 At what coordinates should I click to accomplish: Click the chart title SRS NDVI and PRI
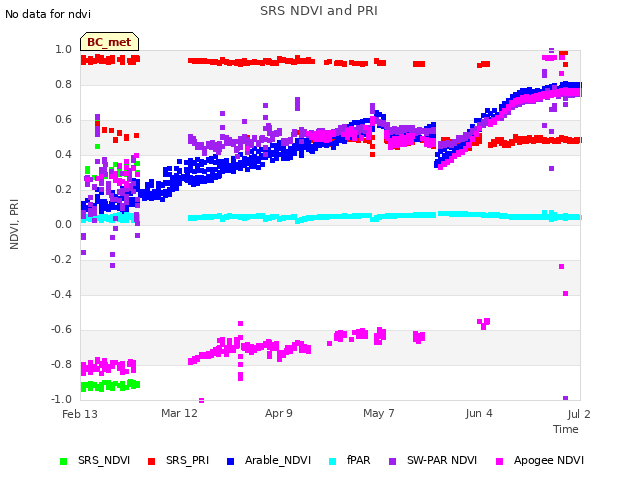coord(319,10)
